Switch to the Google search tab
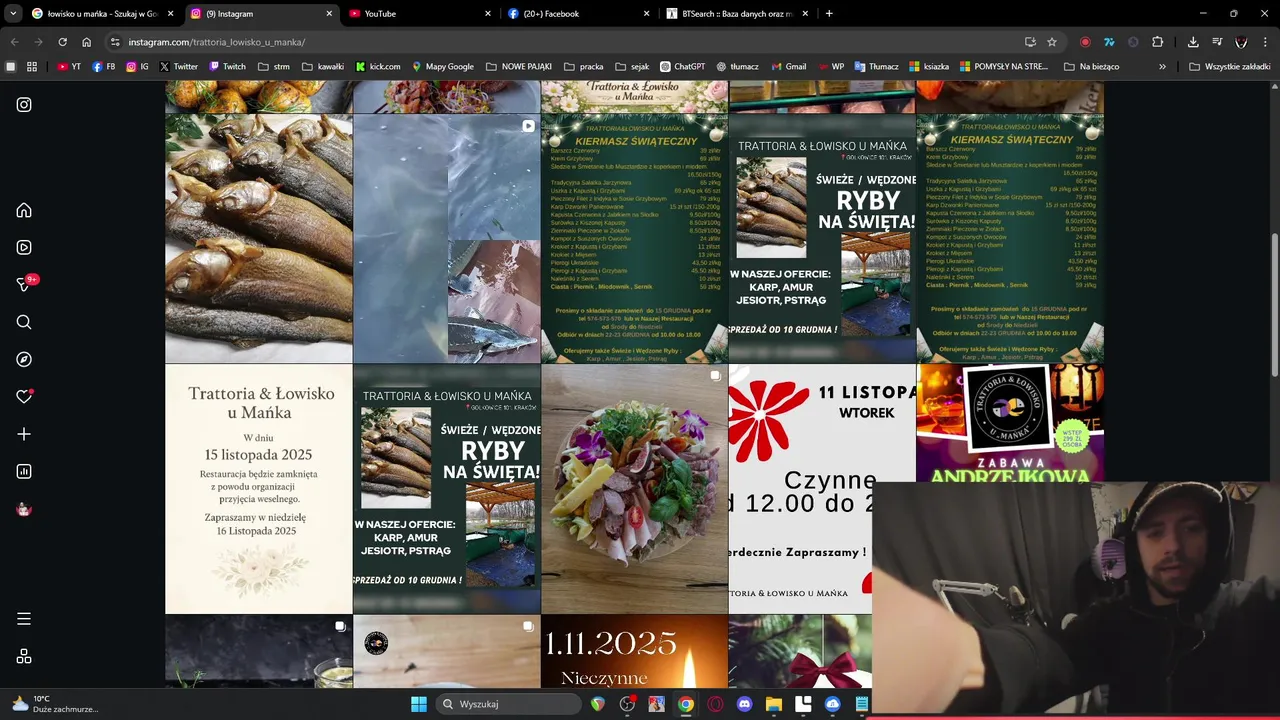 (x=100, y=14)
